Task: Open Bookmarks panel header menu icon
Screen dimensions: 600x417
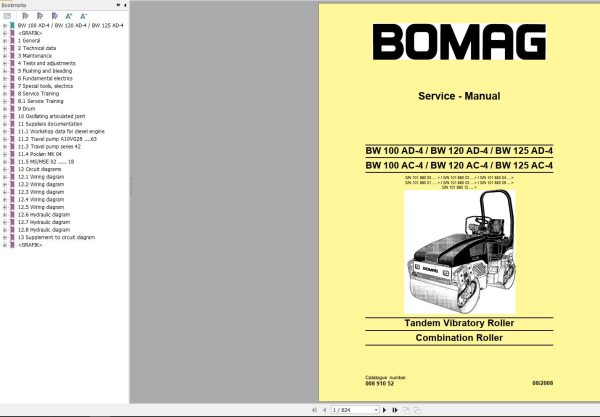Action: (118, 5)
